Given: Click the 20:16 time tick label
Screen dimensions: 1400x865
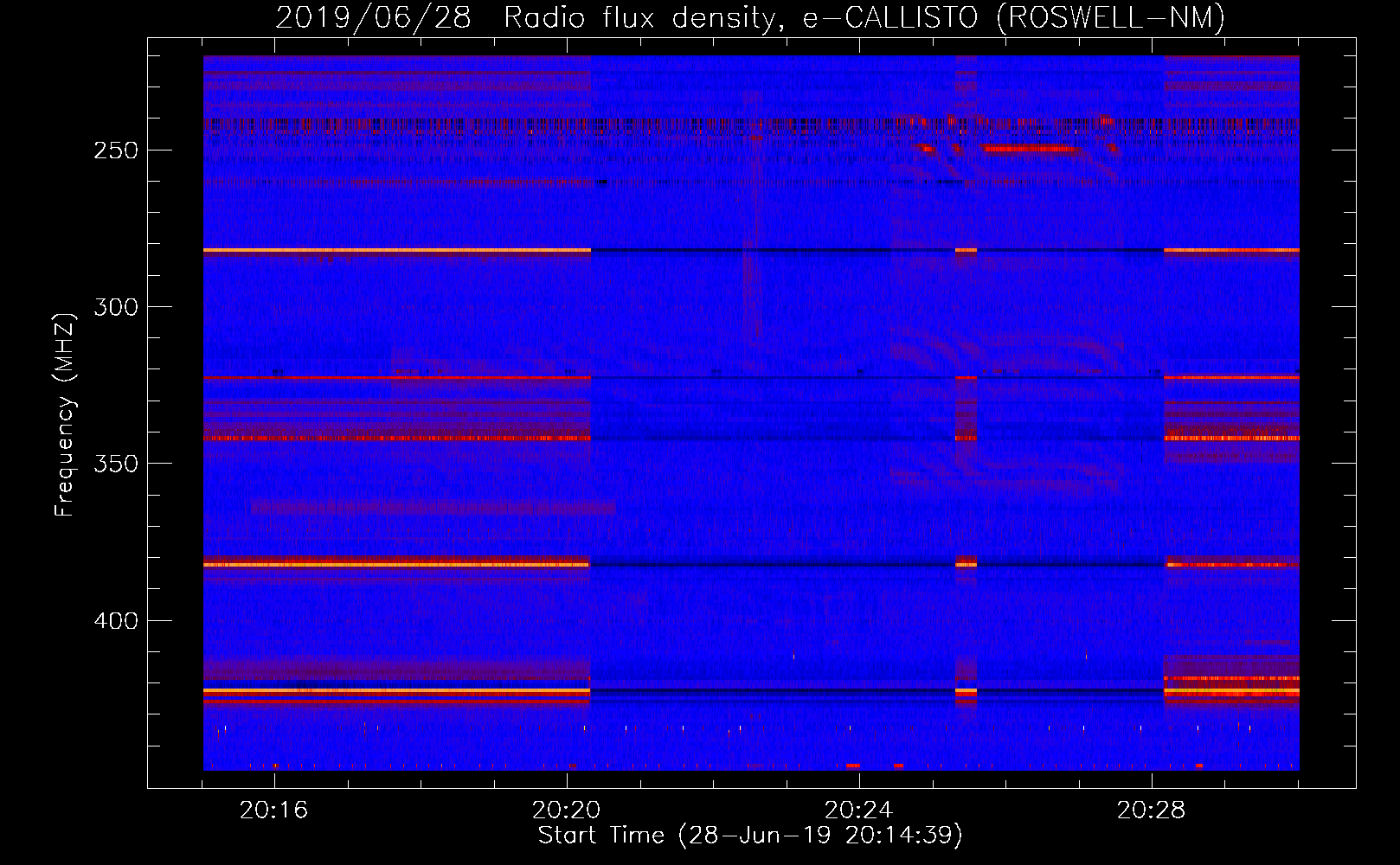Looking at the screenshot, I should (x=273, y=811).
